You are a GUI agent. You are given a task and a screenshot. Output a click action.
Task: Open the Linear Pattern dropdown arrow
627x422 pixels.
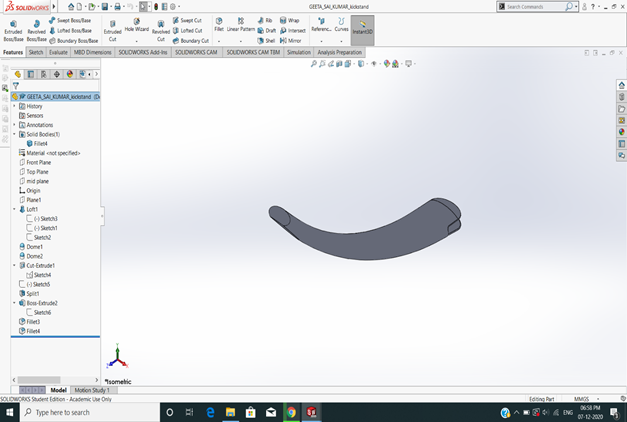pyautogui.click(x=241, y=41)
